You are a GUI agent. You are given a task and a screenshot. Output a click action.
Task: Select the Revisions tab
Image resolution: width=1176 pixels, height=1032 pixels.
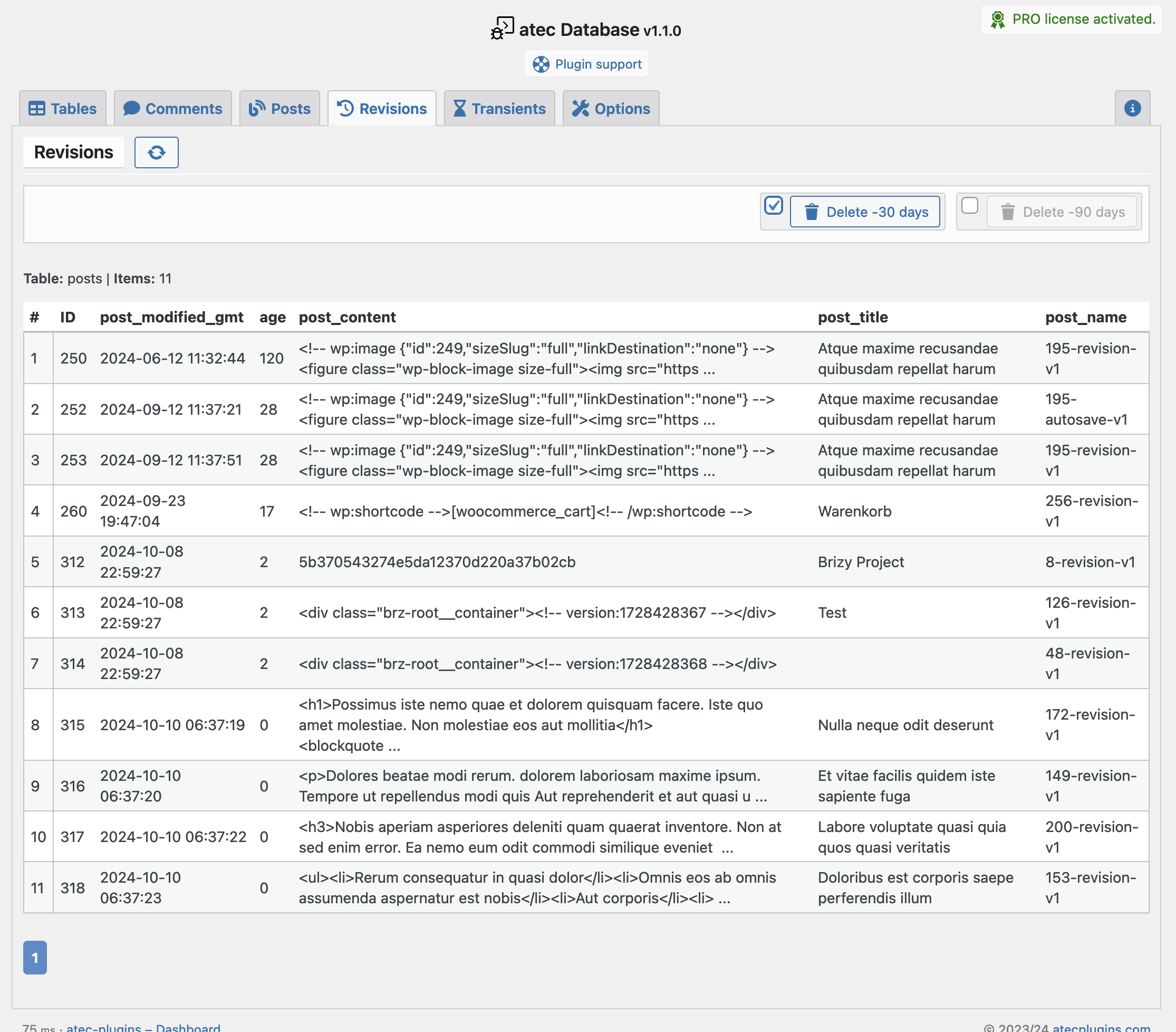tap(382, 108)
